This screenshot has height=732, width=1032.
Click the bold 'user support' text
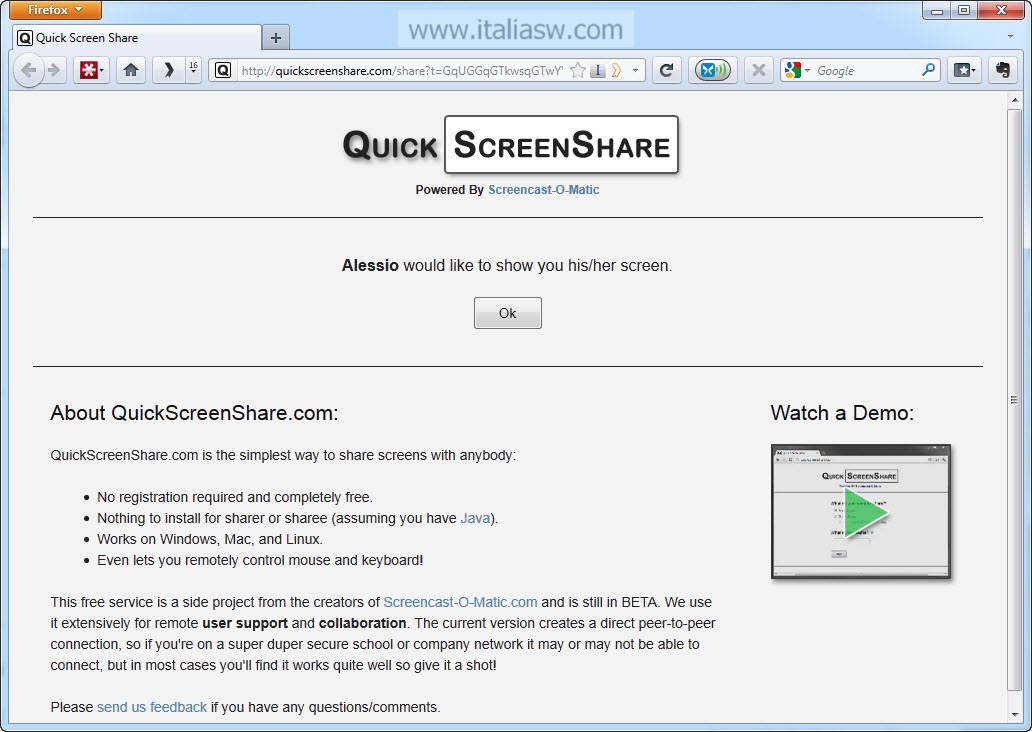pyautogui.click(x=245, y=623)
